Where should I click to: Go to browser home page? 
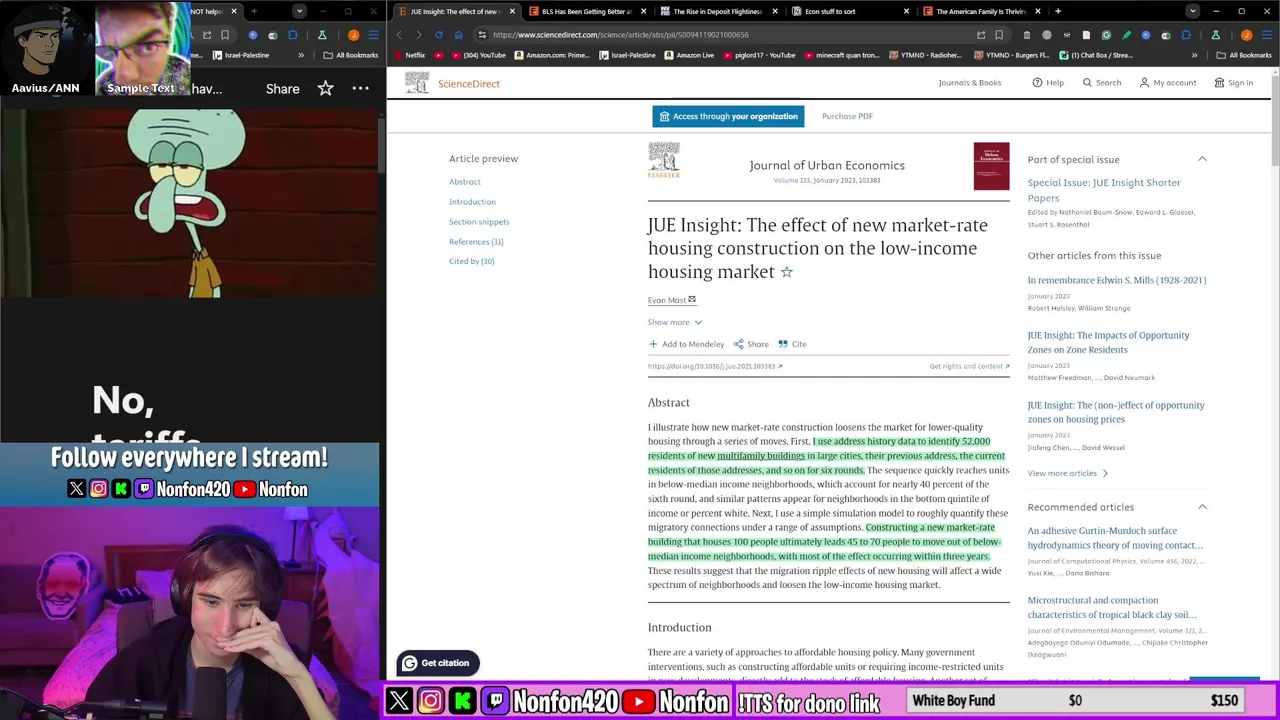click(x=458, y=34)
